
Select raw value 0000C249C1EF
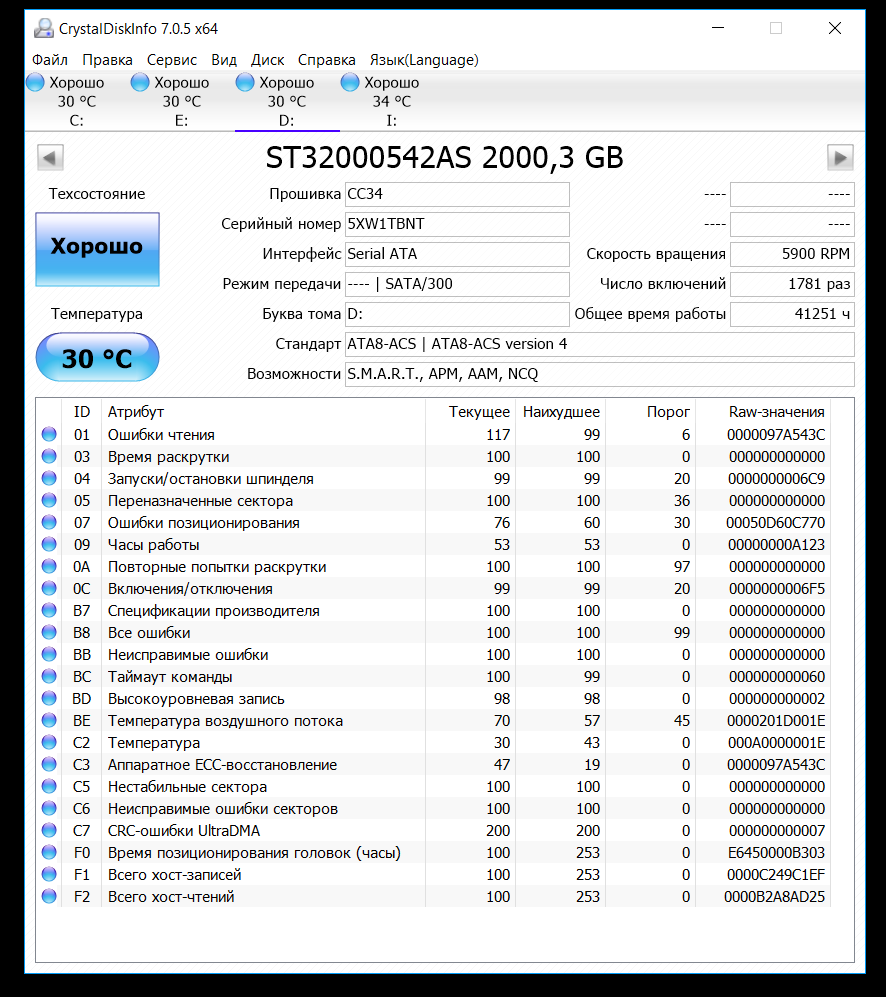(x=776, y=875)
